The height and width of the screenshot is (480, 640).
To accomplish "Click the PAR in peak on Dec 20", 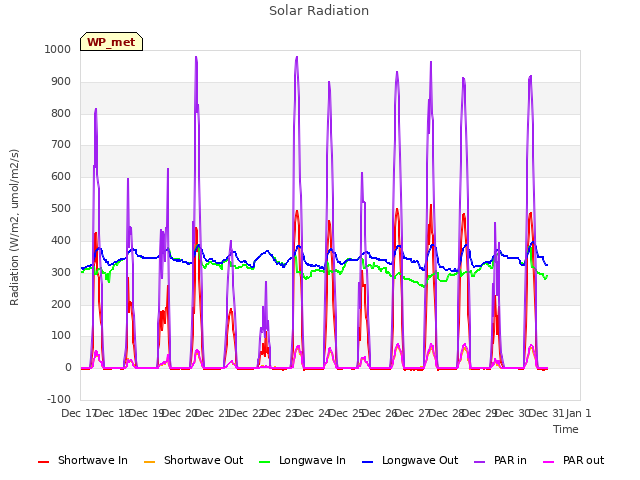I will tap(196, 57).
